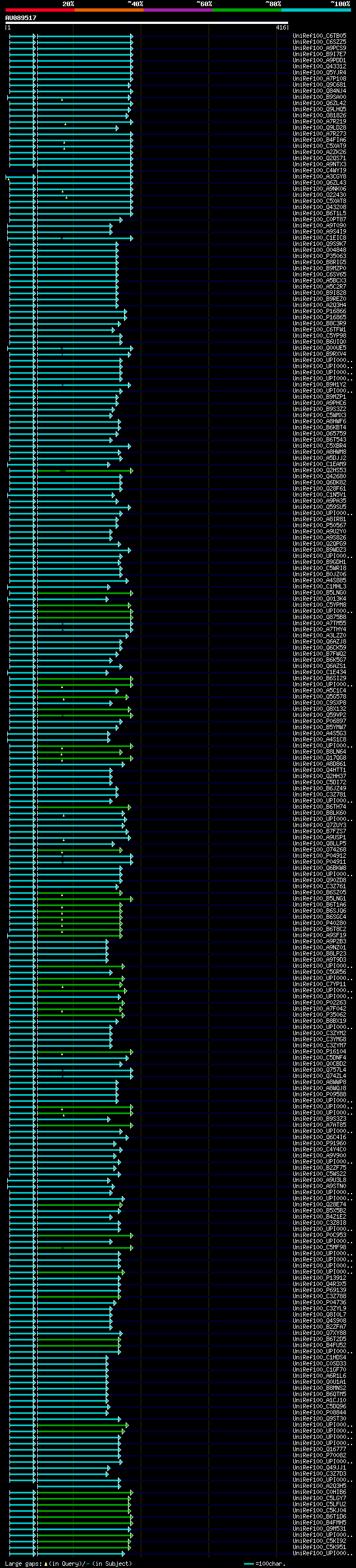Open hit UniRef100_C6TFW1
The width and height of the screenshot is (356, 1568).
pos(319,329)
